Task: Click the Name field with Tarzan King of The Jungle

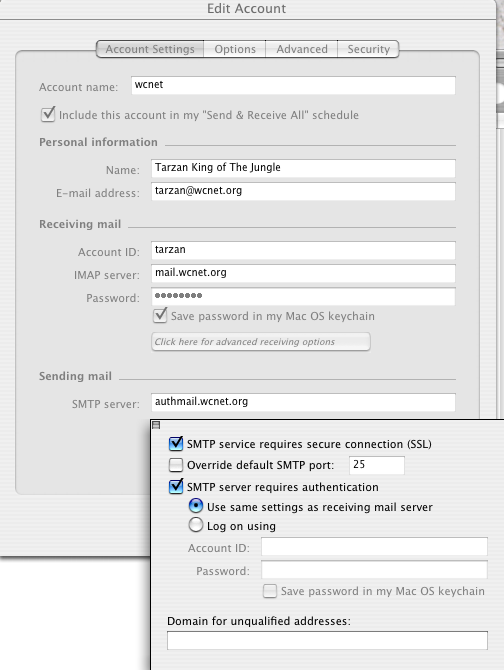Action: pyautogui.click(x=303, y=168)
